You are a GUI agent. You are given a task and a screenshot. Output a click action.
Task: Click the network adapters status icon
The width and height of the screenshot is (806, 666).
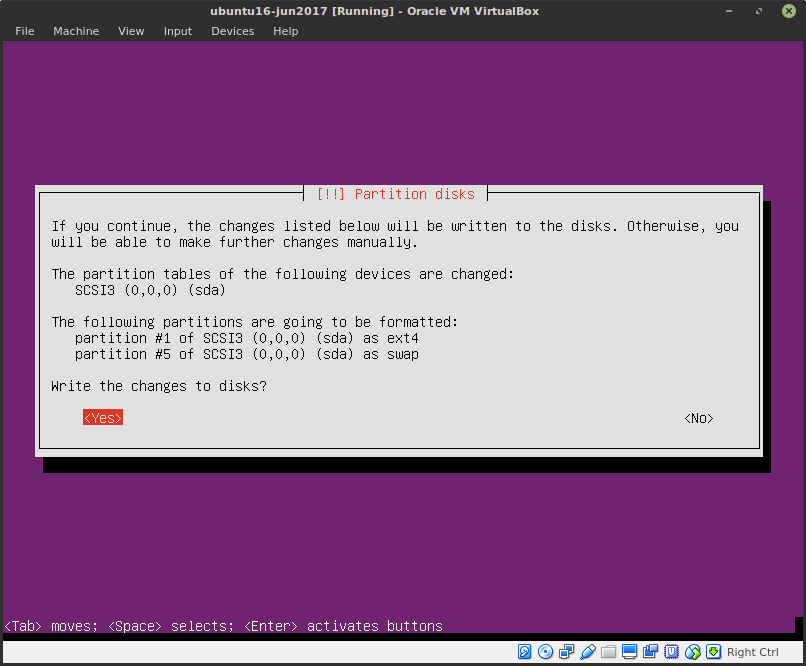(x=567, y=651)
